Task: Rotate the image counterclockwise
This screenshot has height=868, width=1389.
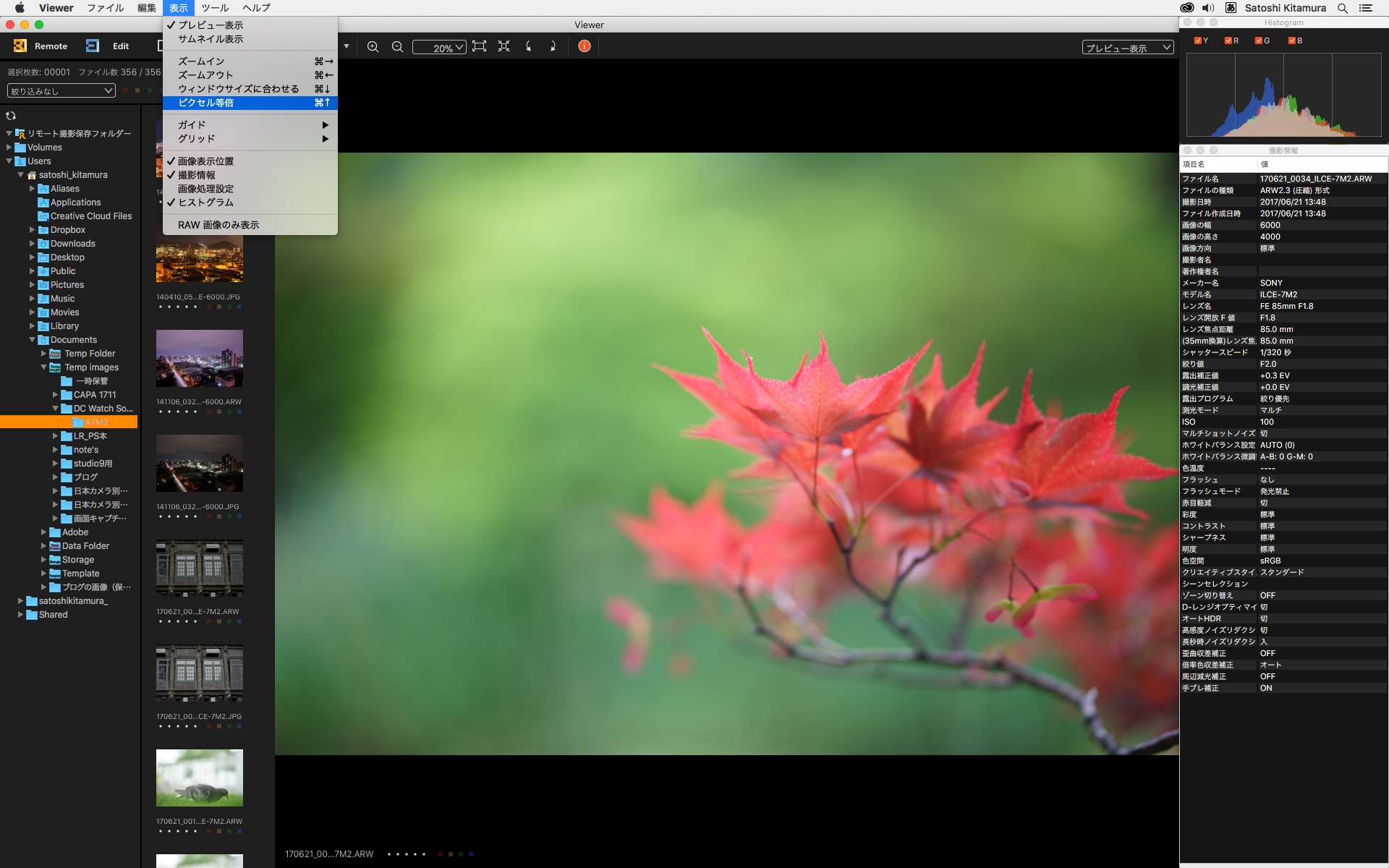Action: click(x=529, y=46)
